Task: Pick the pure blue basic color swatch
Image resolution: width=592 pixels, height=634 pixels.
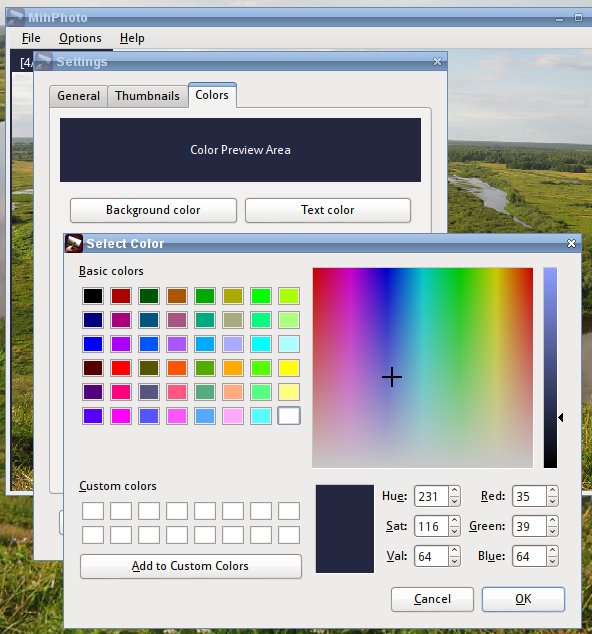Action: pyautogui.click(x=93, y=344)
